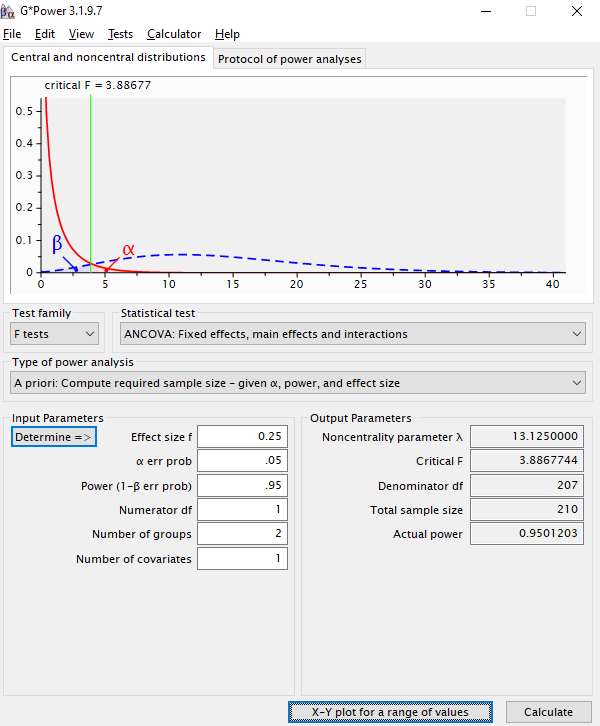Image resolution: width=600 pixels, height=726 pixels.
Task: Select the Total sample size value 210
Action: (527, 509)
